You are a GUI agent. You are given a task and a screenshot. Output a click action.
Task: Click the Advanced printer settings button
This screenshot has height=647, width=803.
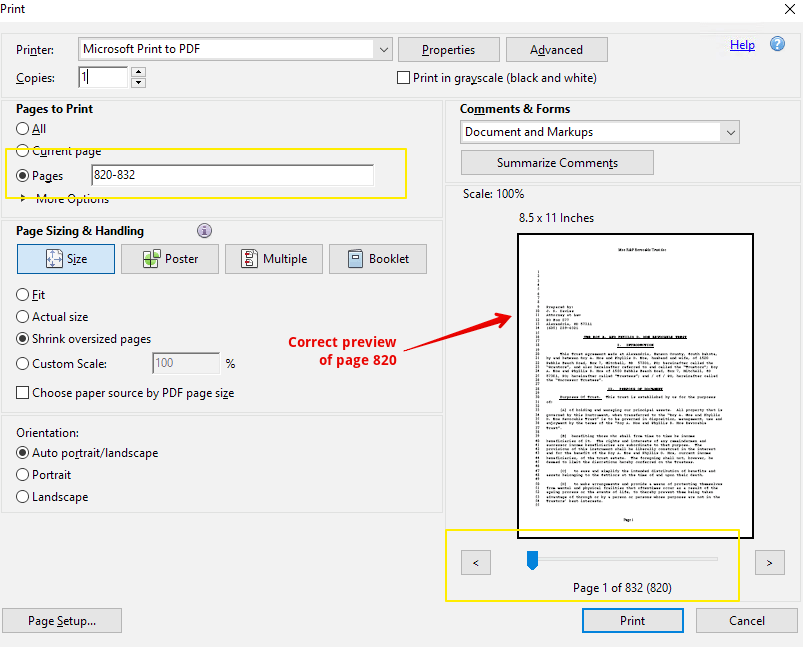(x=556, y=49)
